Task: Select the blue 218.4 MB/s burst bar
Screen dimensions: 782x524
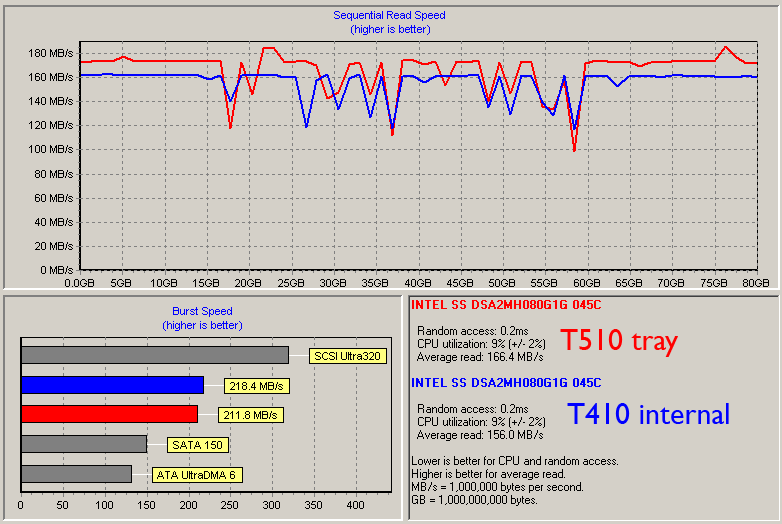Action: point(113,385)
